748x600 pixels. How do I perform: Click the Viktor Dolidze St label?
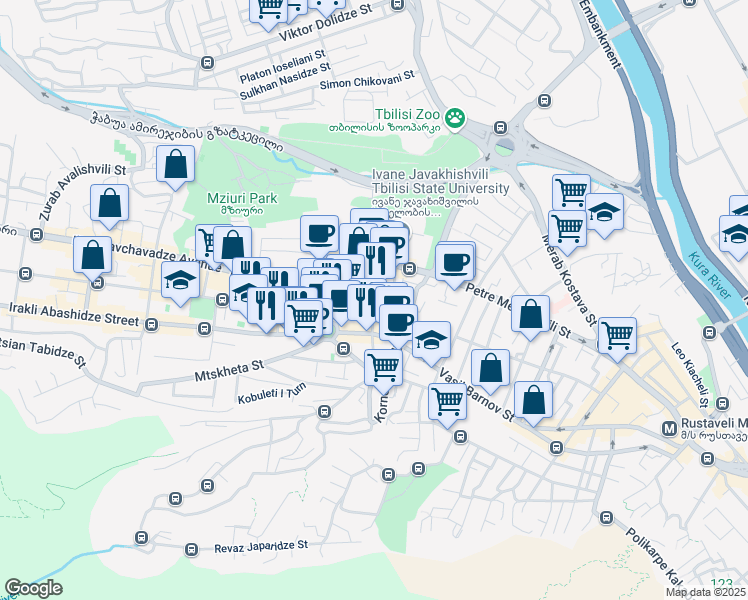(325, 23)
